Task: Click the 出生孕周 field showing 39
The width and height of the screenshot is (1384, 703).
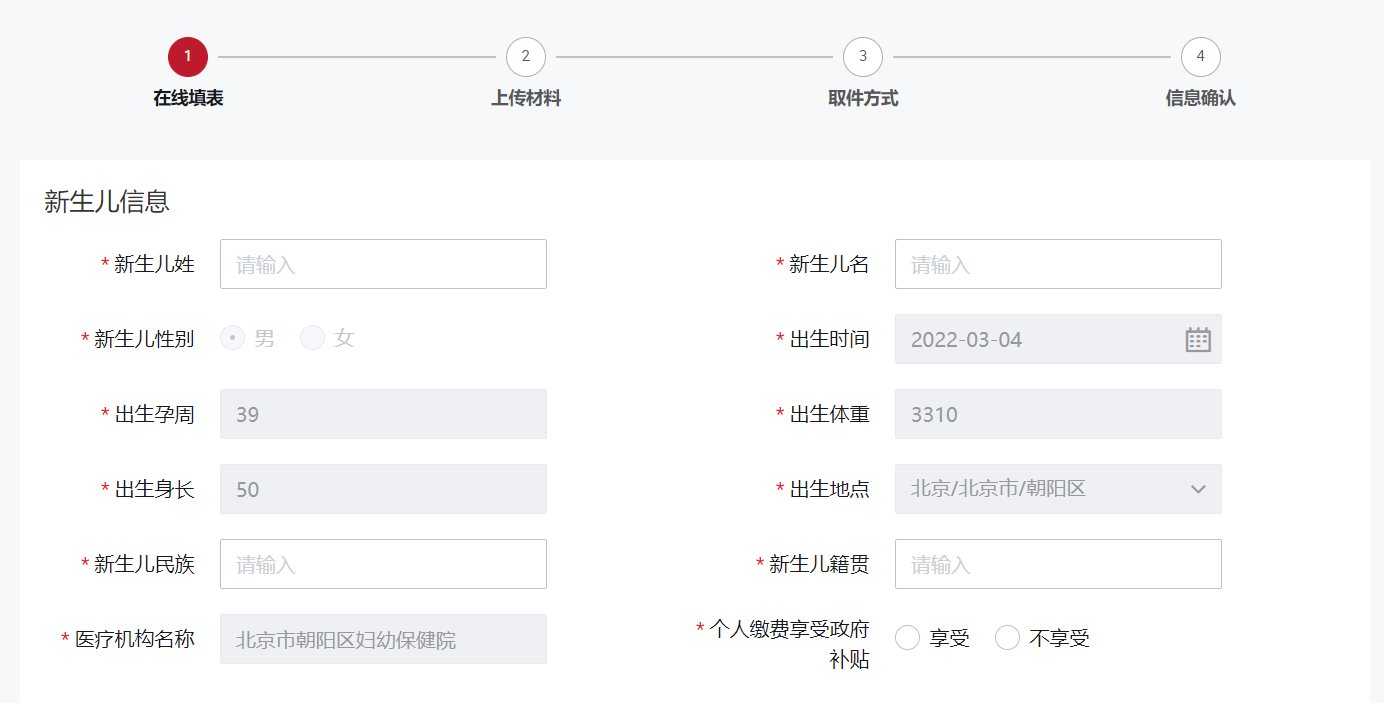Action: [383, 414]
